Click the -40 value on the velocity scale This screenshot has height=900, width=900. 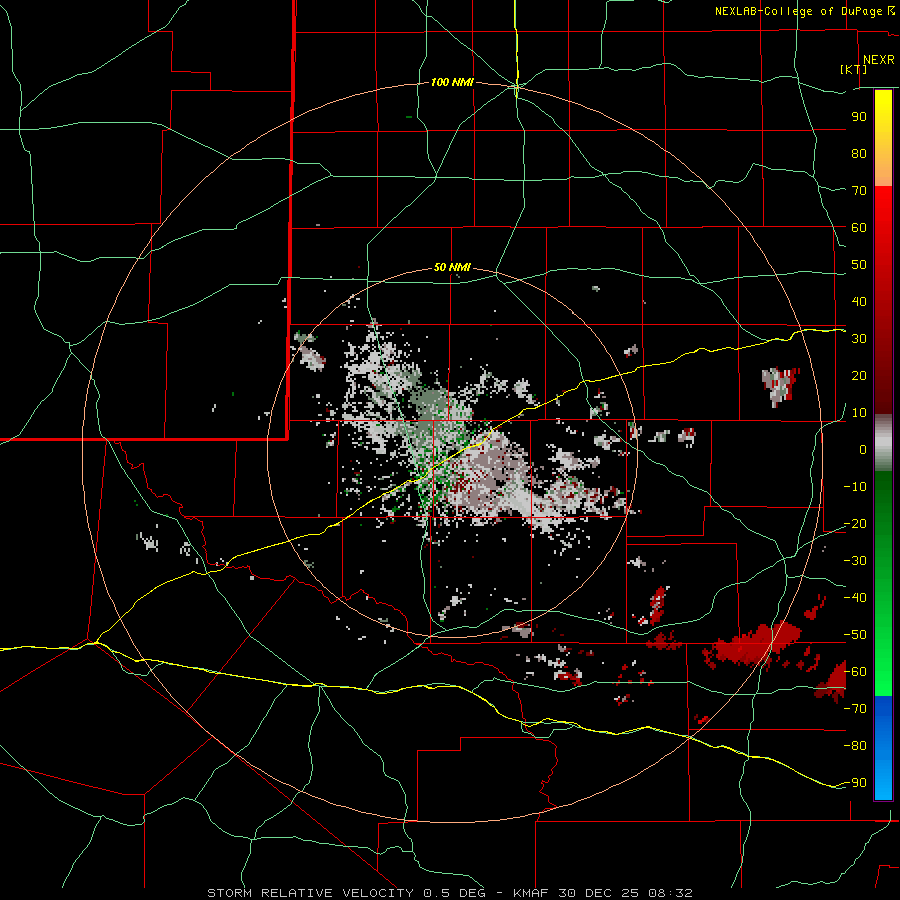point(855,598)
